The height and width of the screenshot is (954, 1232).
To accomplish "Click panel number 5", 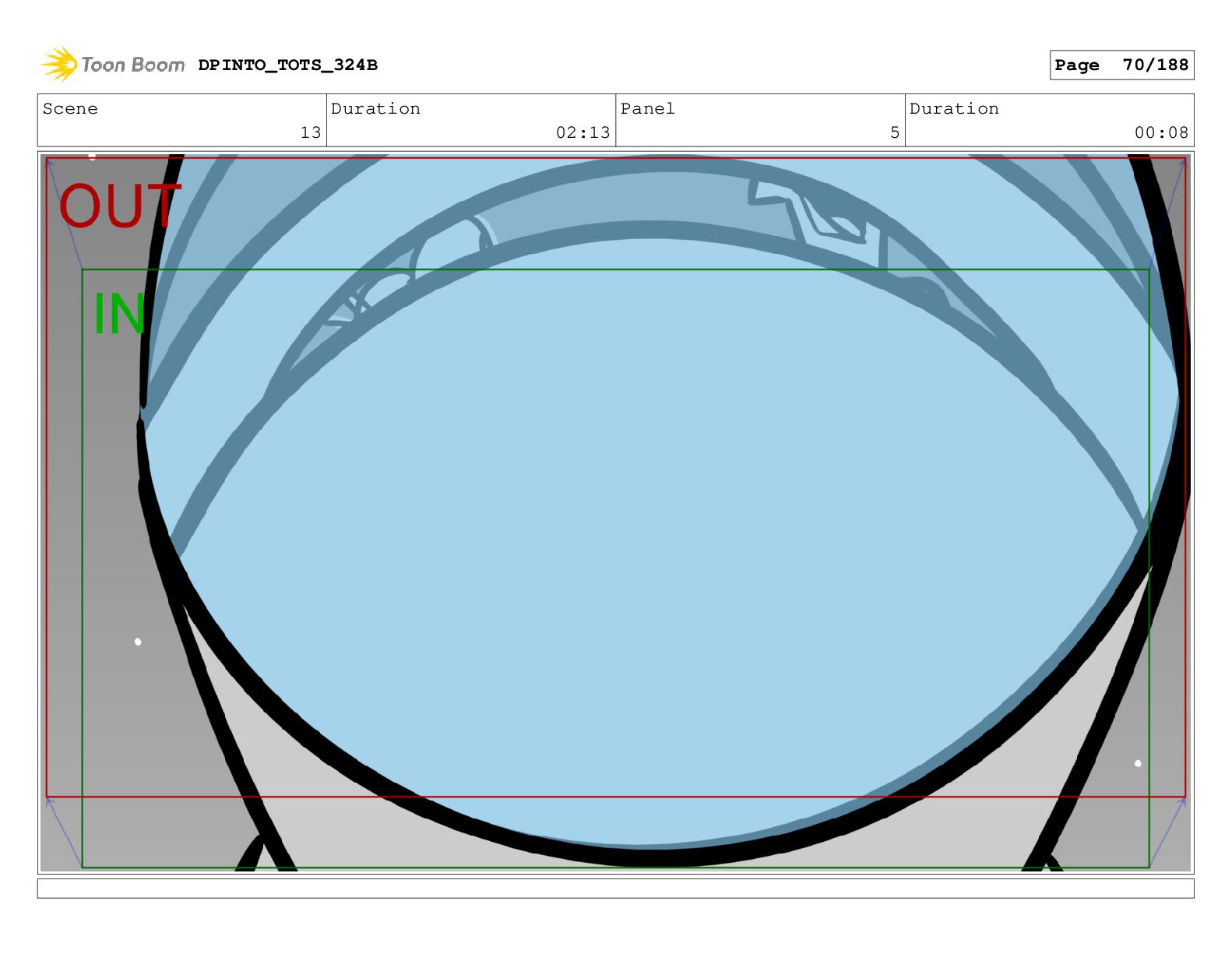I will click(895, 132).
